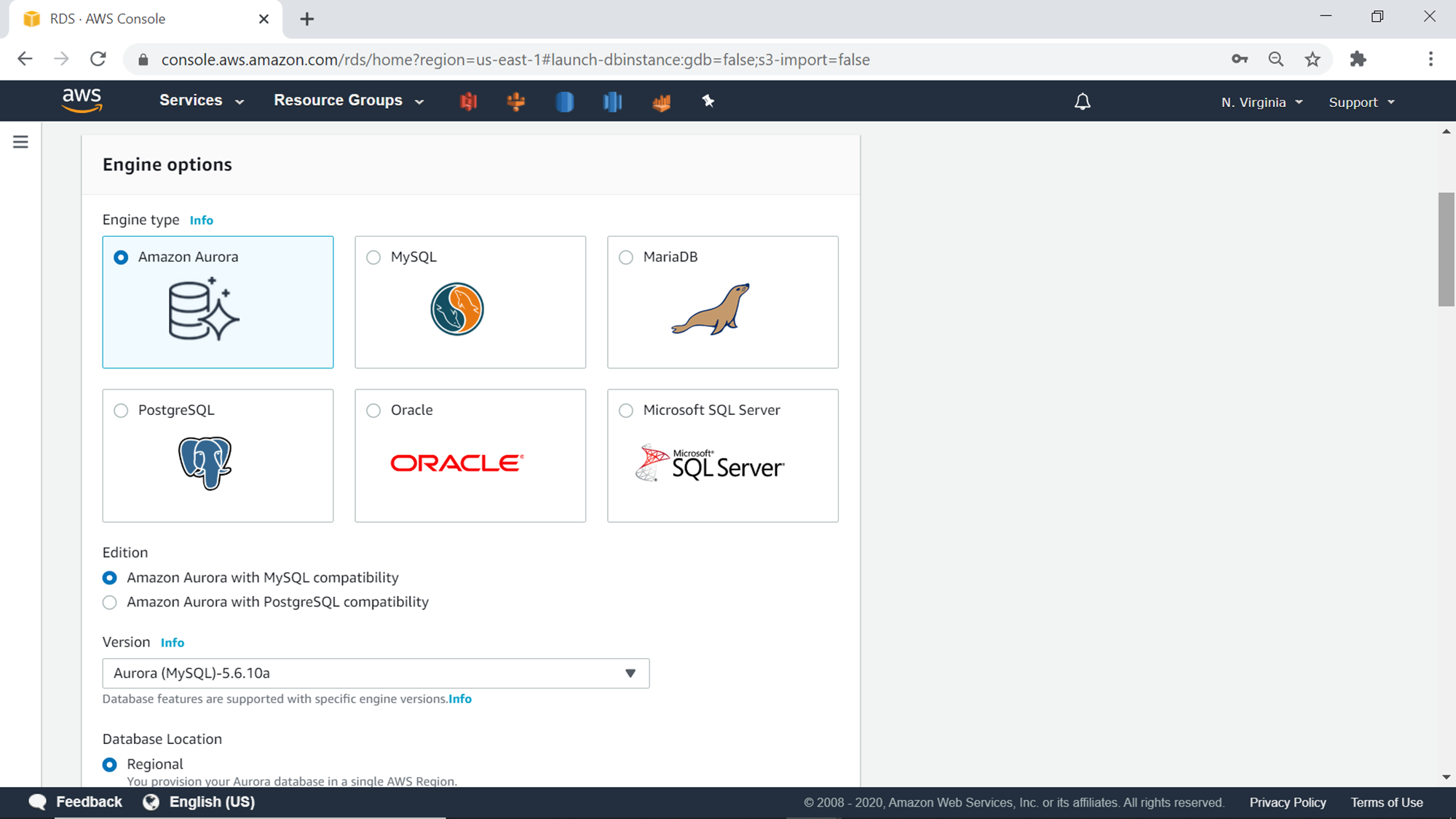
Task: Open the hamburger side navigation menu
Action: 20,142
